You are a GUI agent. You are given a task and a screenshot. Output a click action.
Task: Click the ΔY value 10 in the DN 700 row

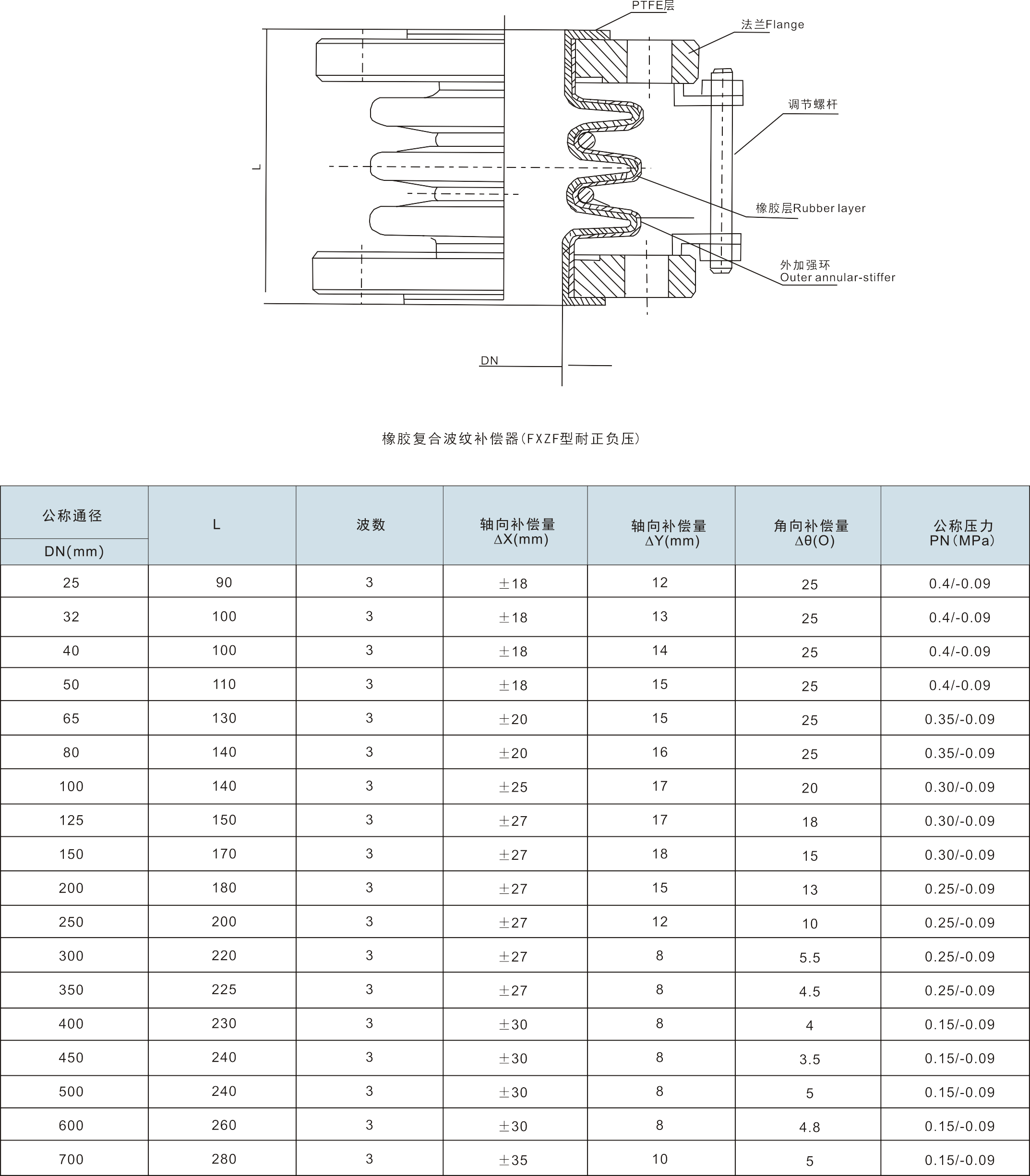660,1159
